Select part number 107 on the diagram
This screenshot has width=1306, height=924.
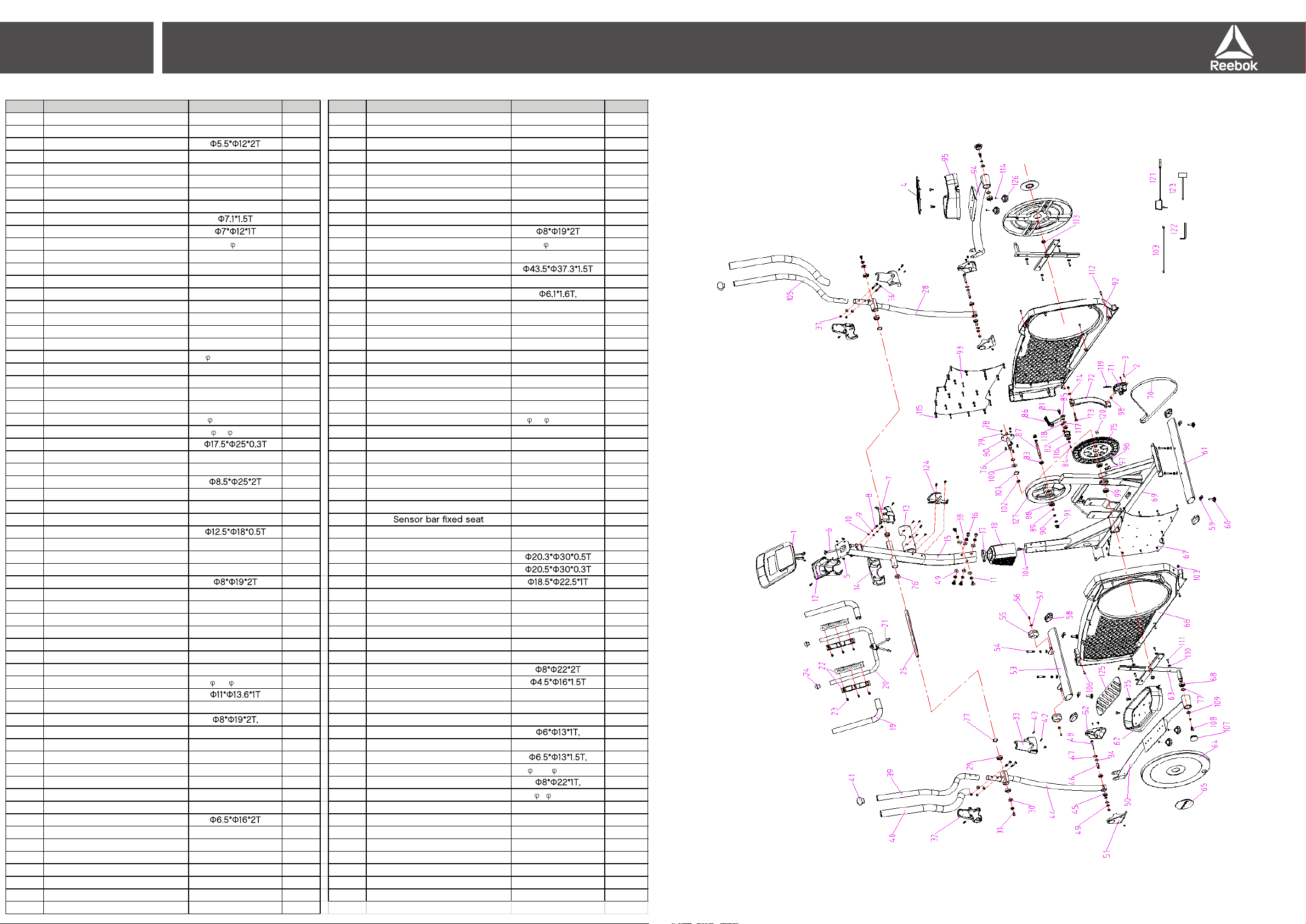pyautogui.click(x=1227, y=727)
